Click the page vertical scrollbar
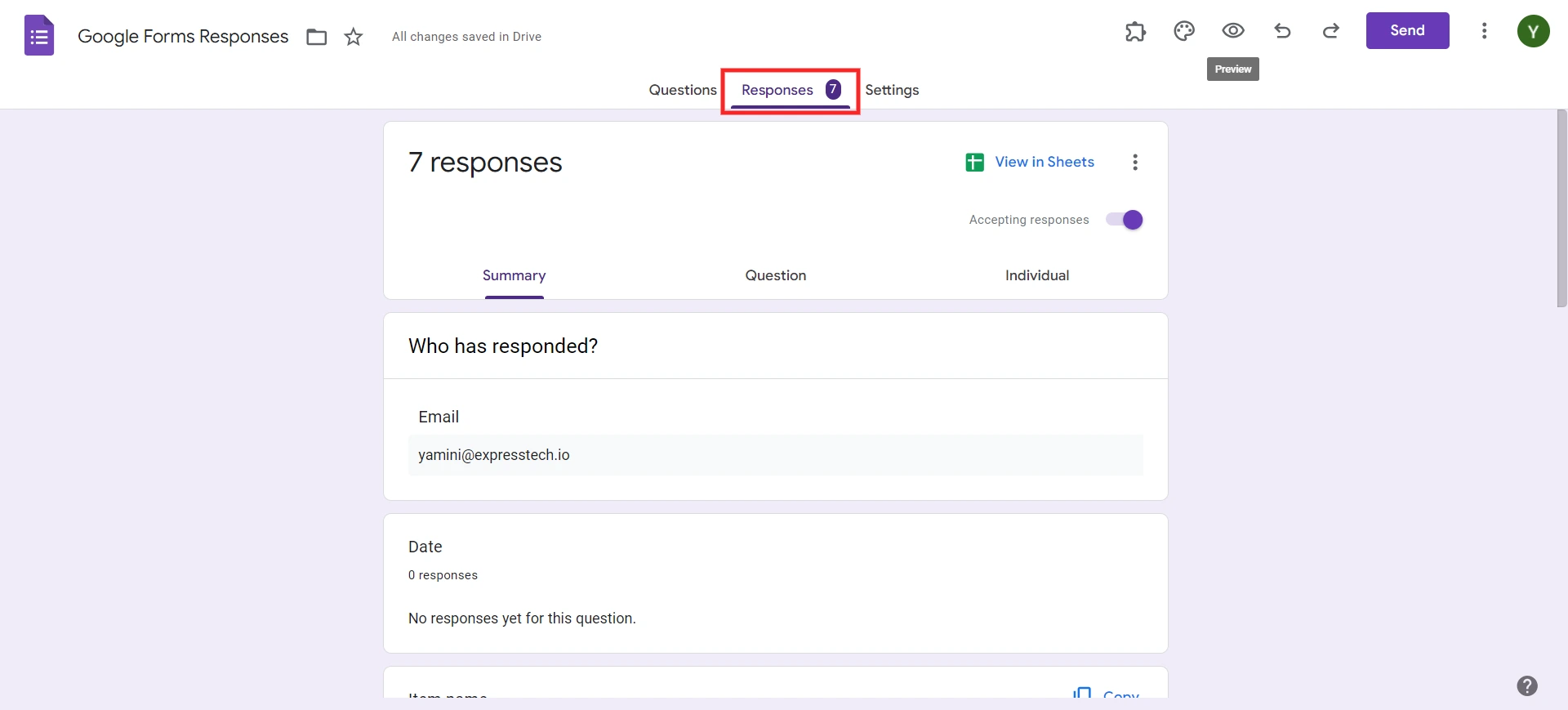Image resolution: width=1568 pixels, height=710 pixels. click(1561, 208)
